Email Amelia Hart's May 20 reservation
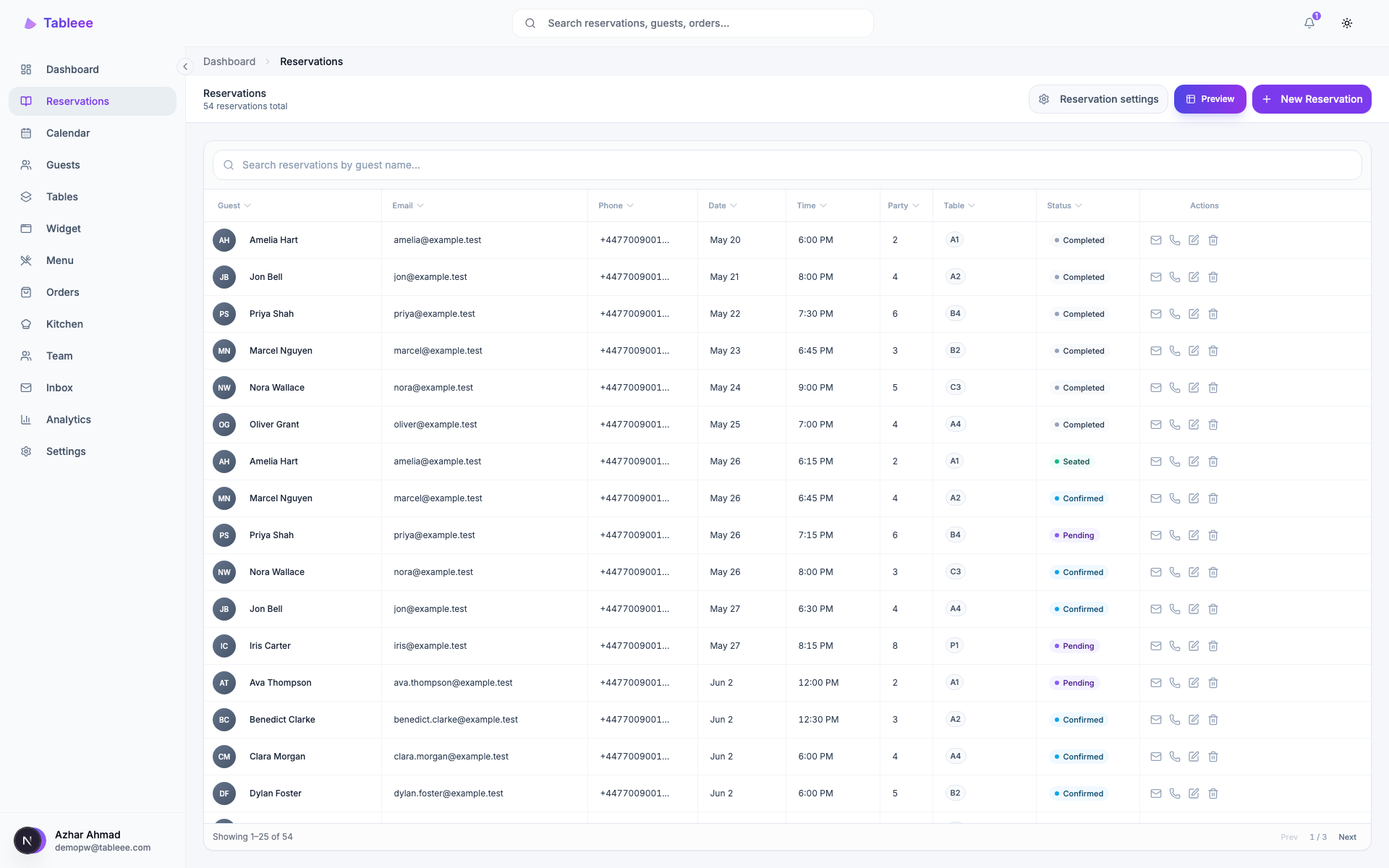The image size is (1389, 868). [1156, 240]
